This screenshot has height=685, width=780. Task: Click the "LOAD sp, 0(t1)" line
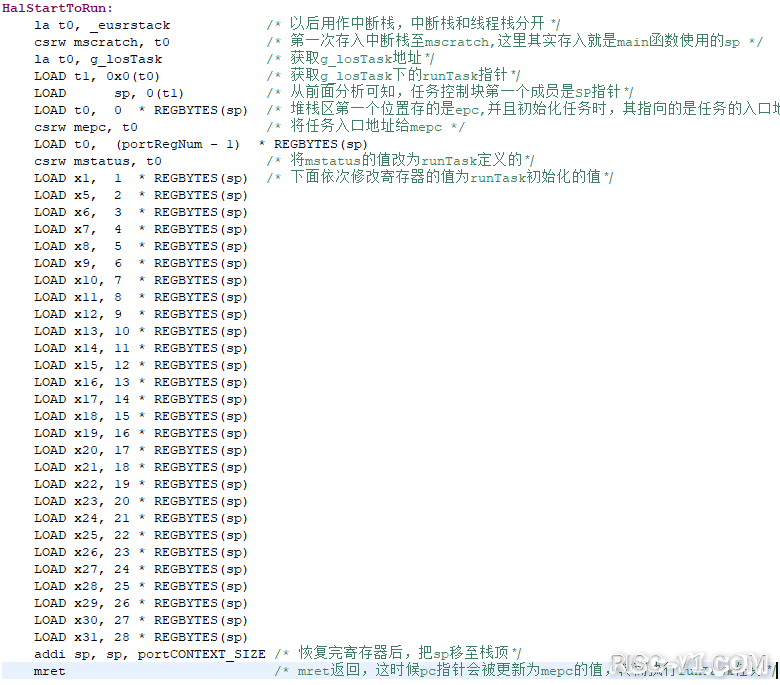(x=109, y=93)
